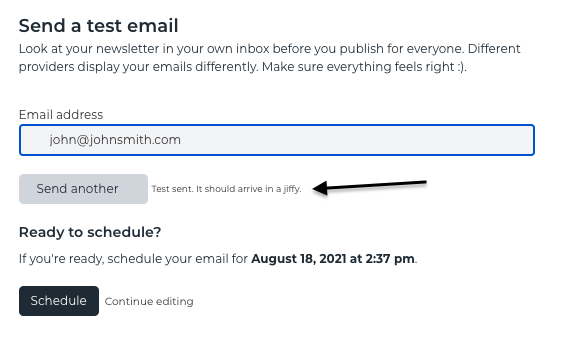Click the 'Ready to schedule?' heading
576x363 pixels.
click(x=90, y=232)
